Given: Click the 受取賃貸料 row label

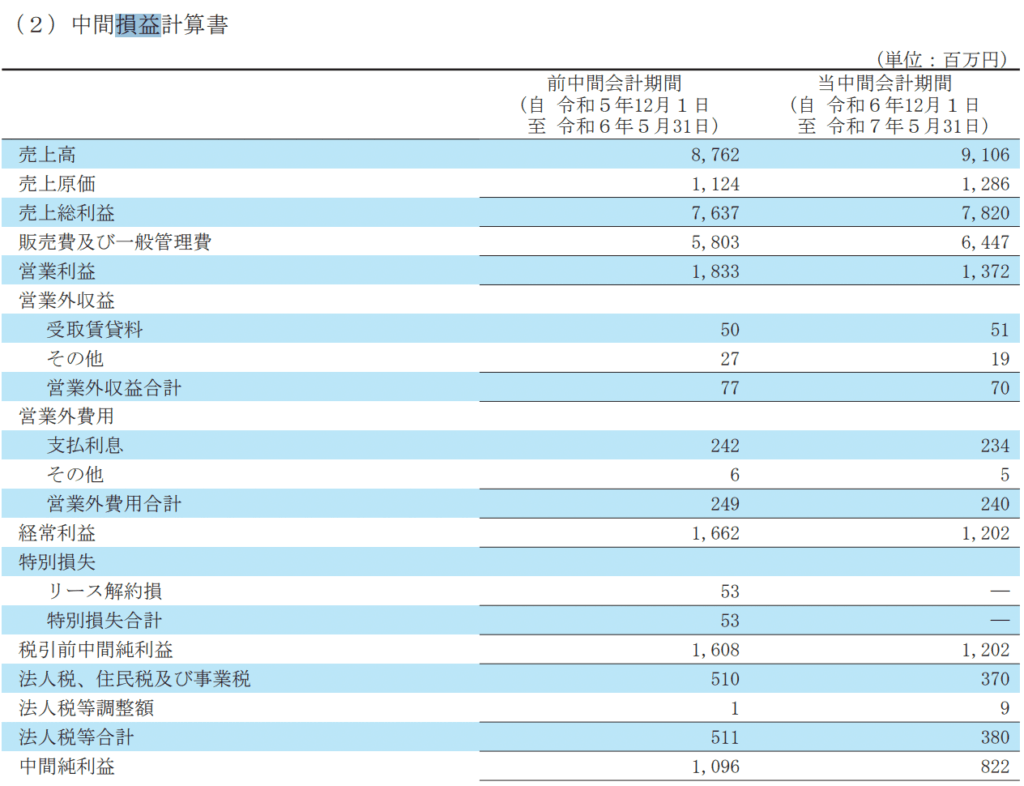Looking at the screenshot, I should [x=94, y=329].
